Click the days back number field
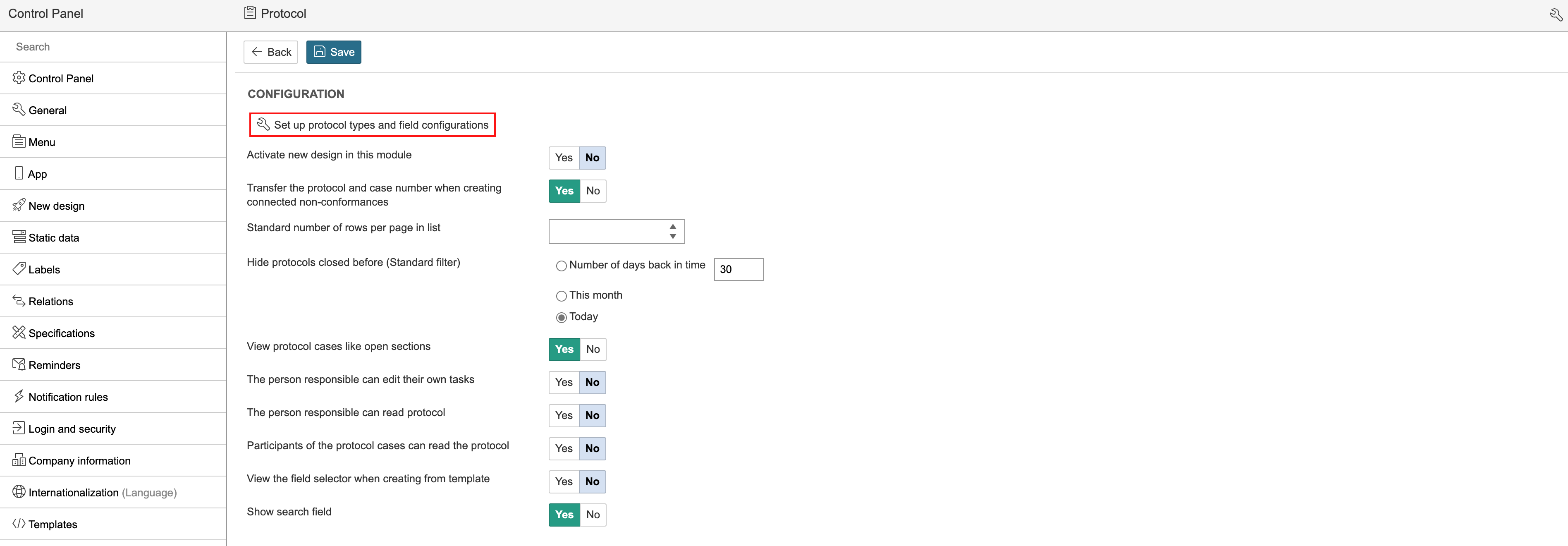Image resolution: width=1568 pixels, height=546 pixels. pos(738,270)
